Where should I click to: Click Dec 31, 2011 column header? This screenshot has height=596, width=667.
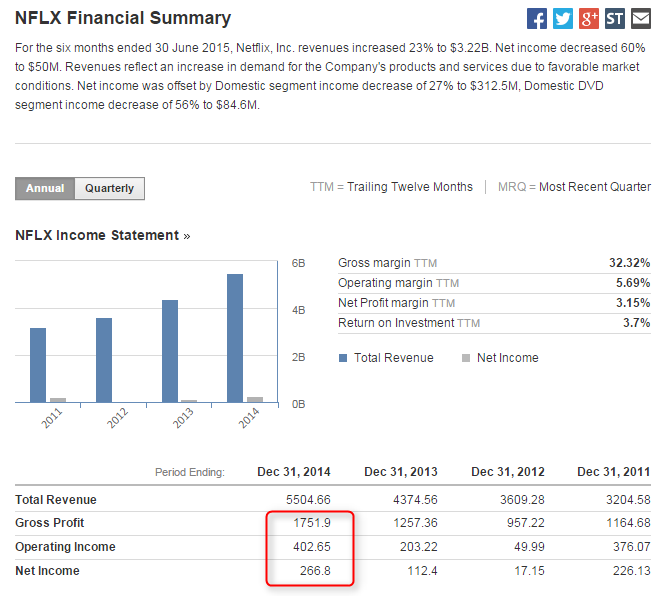(x=614, y=472)
